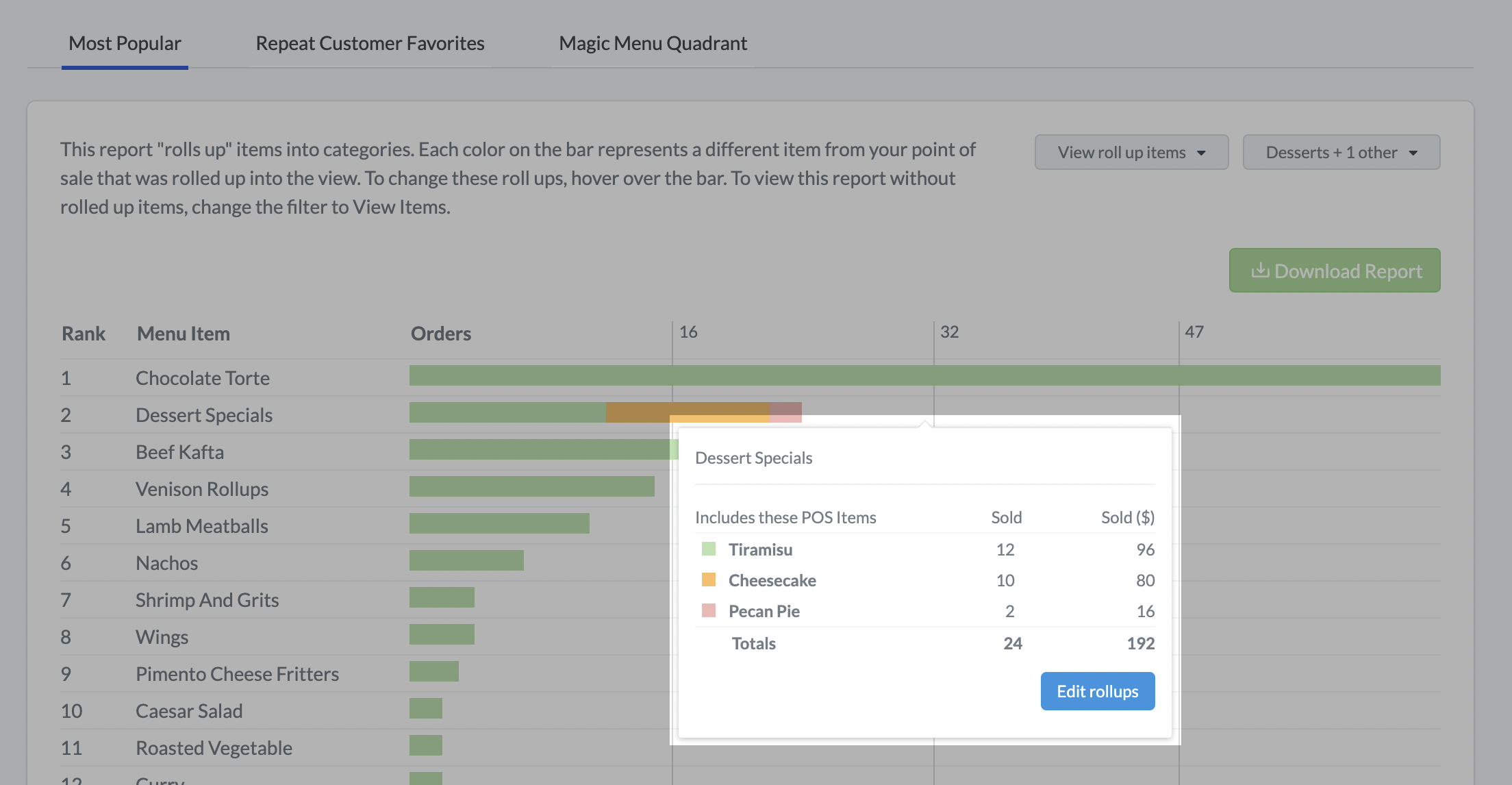This screenshot has height=785, width=1512.
Task: Expand the Desserts + 1 other filter
Action: 1341,152
